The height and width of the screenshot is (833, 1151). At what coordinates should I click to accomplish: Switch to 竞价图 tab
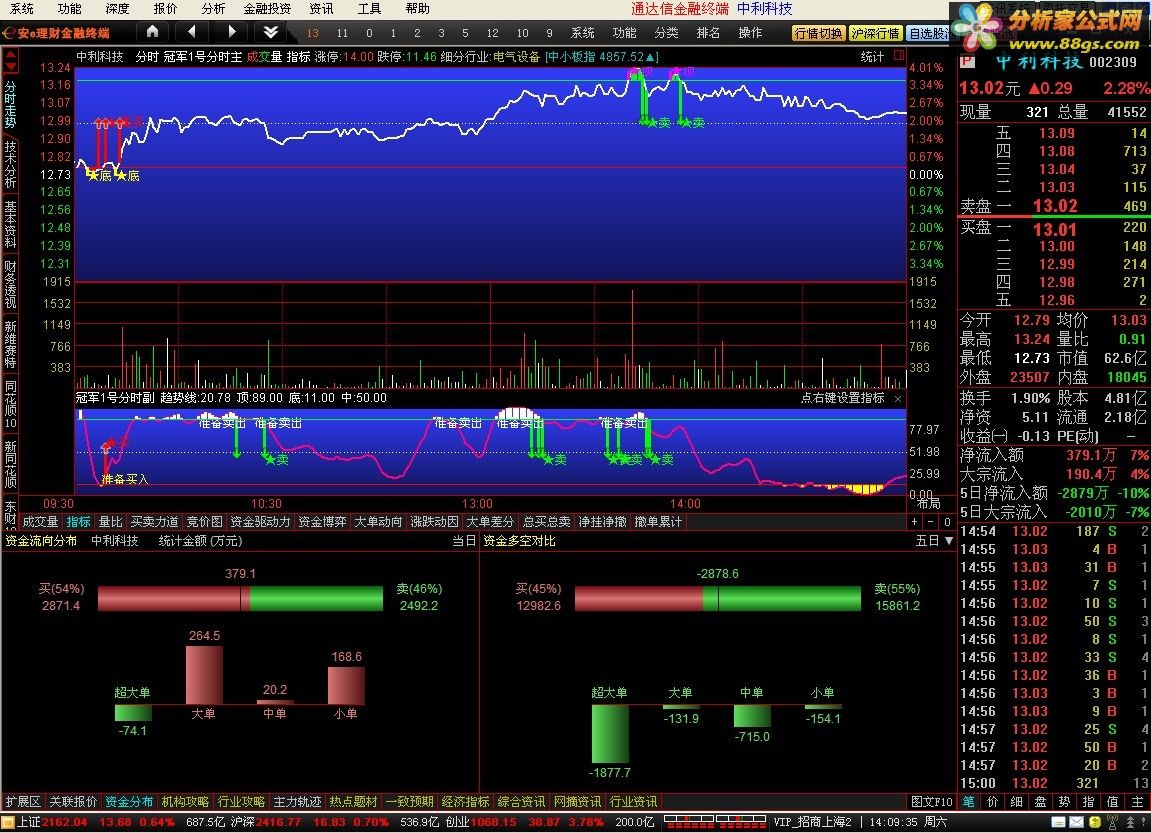coord(204,522)
